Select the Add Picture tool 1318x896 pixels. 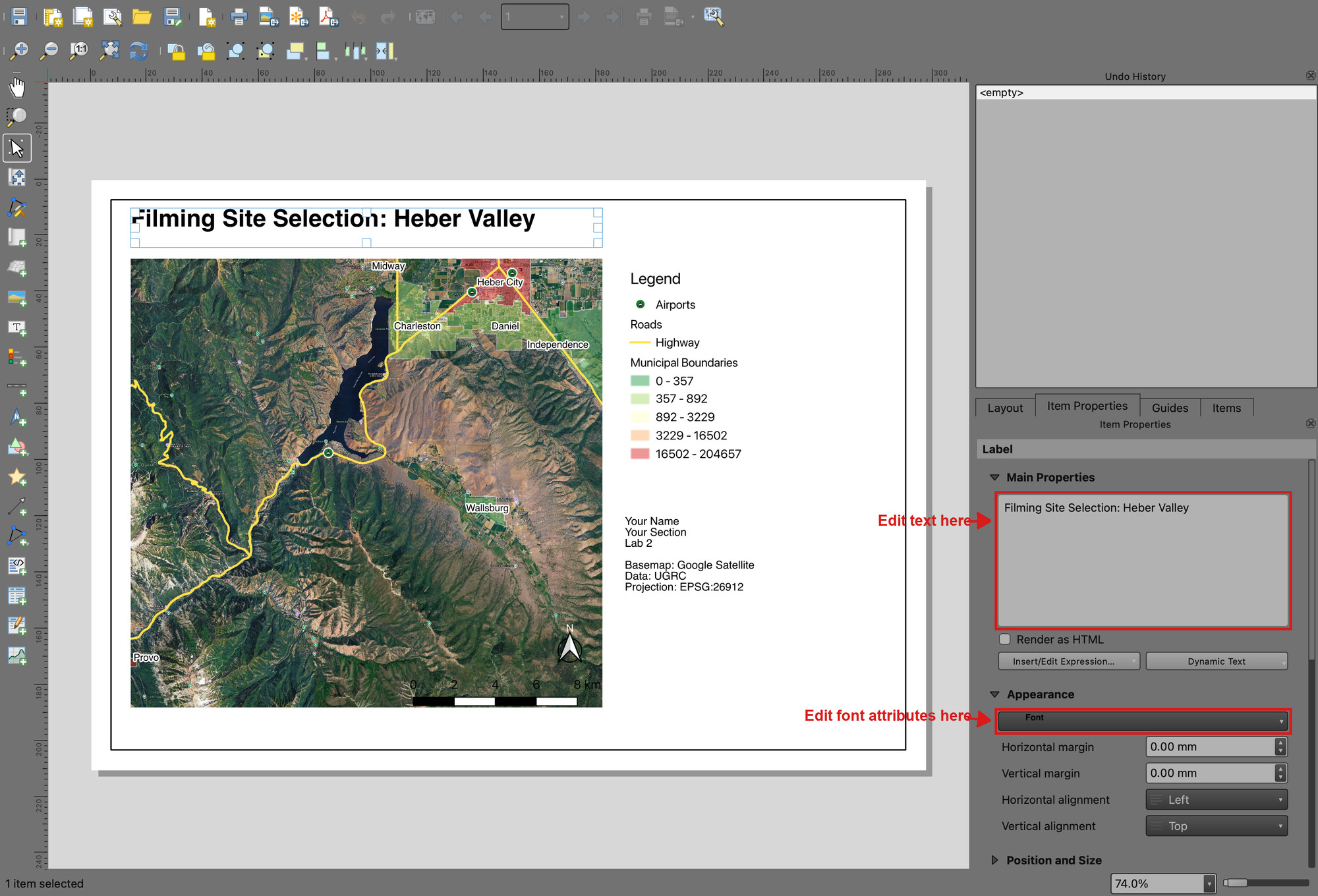pos(17,298)
